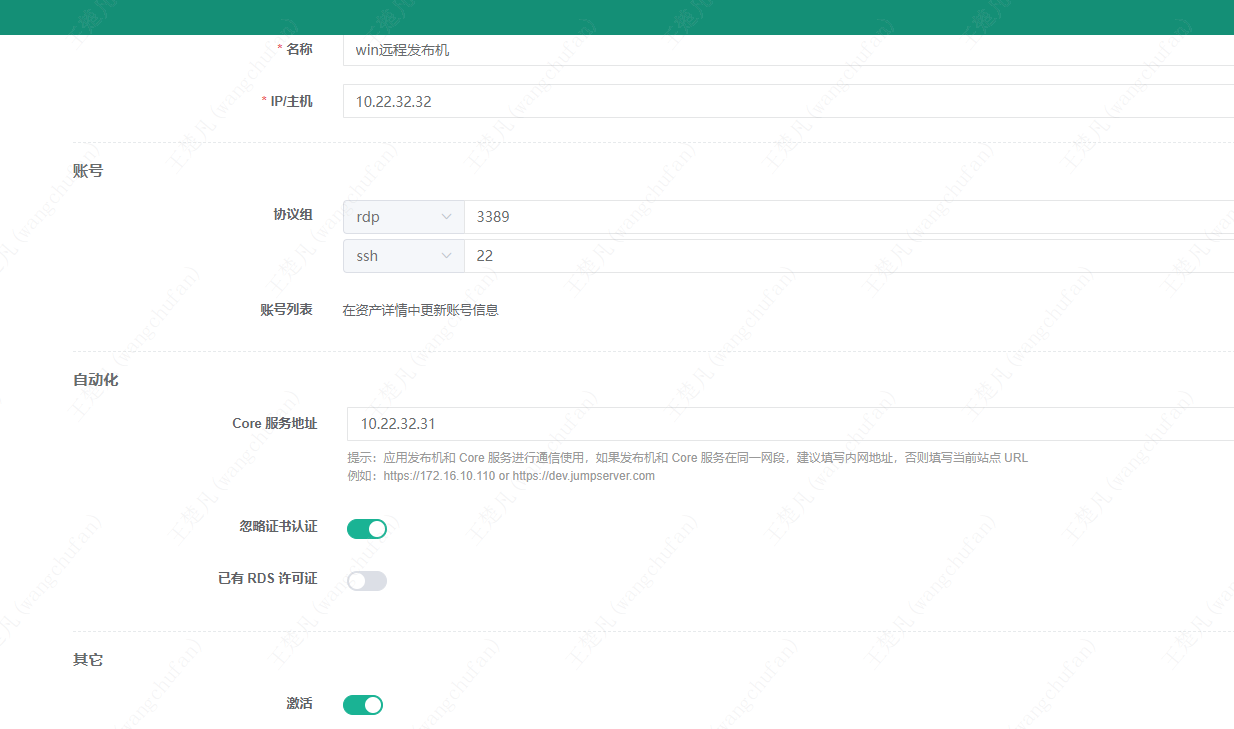Open the rdp protocol dropdown
This screenshot has width=1234, height=729.
404,217
